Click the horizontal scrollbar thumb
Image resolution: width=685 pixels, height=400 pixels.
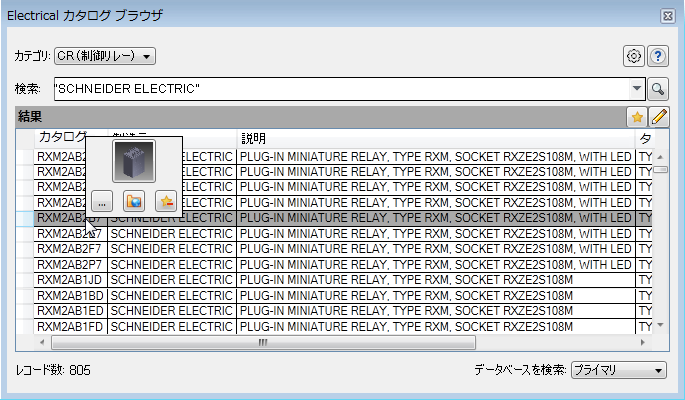pos(263,342)
